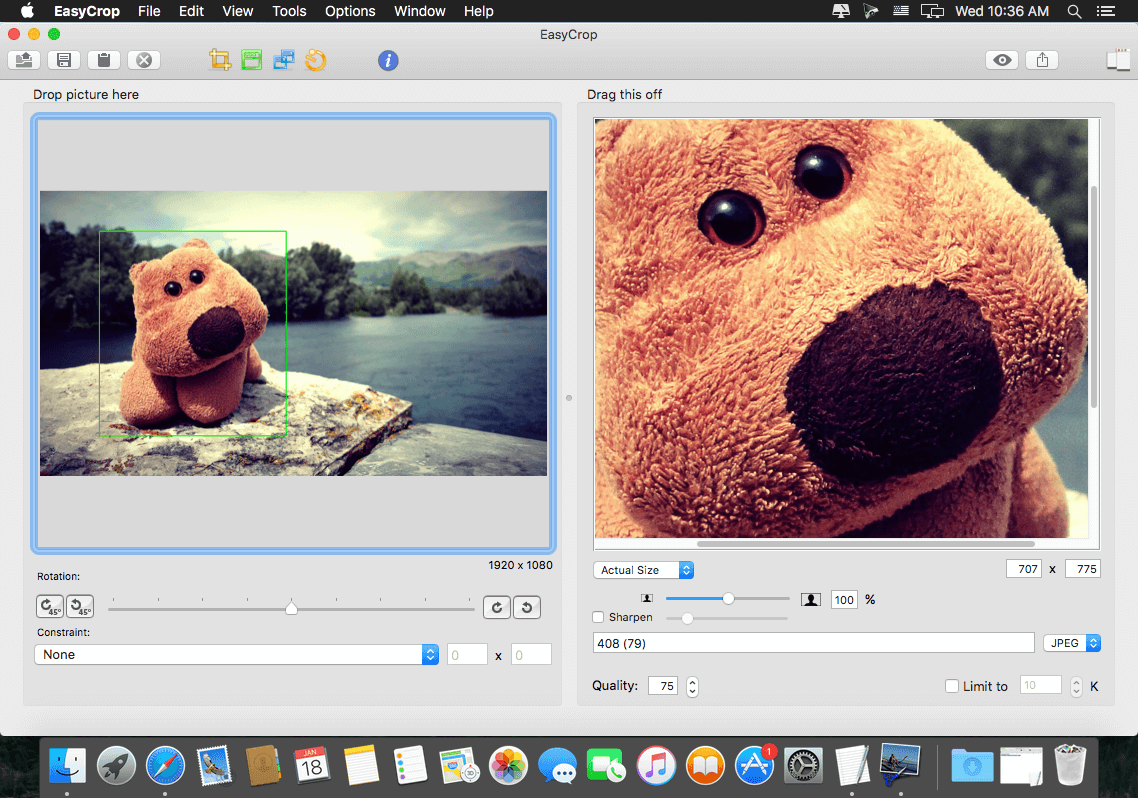Click the Limit to kilobytes field

tap(1041, 685)
